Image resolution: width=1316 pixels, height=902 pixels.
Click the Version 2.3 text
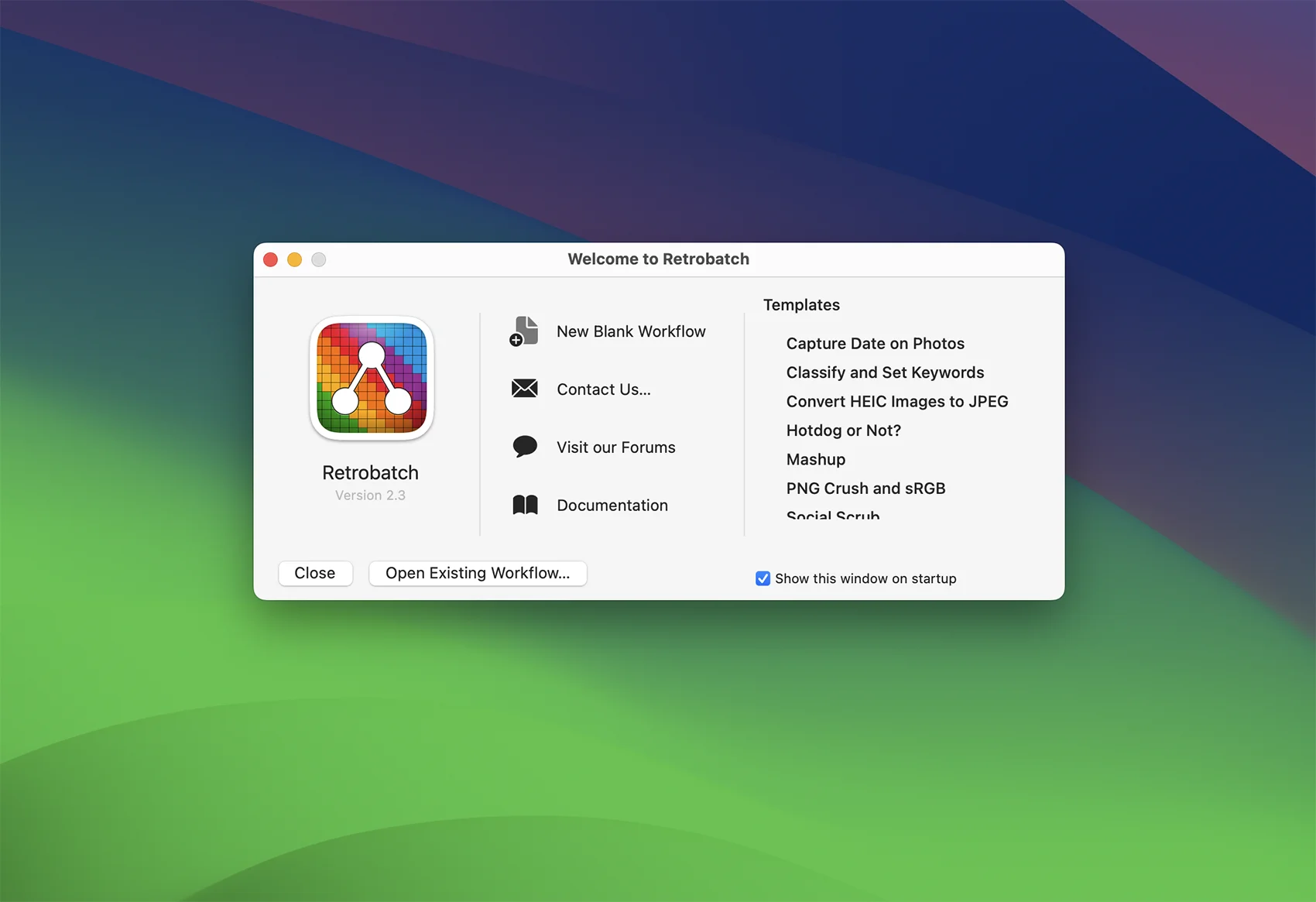coord(370,496)
